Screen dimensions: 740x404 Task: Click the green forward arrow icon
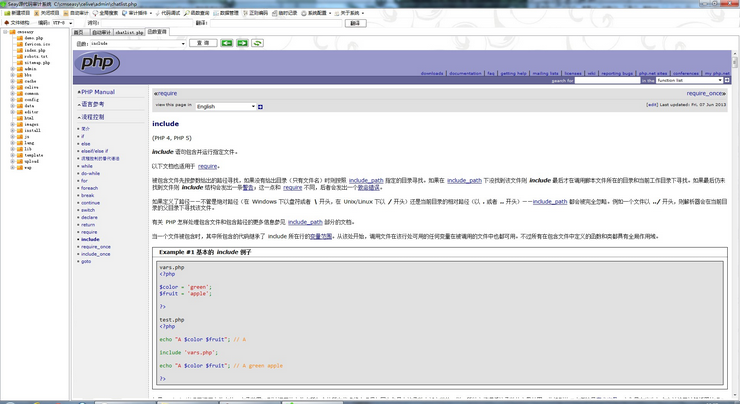[x=242, y=43]
